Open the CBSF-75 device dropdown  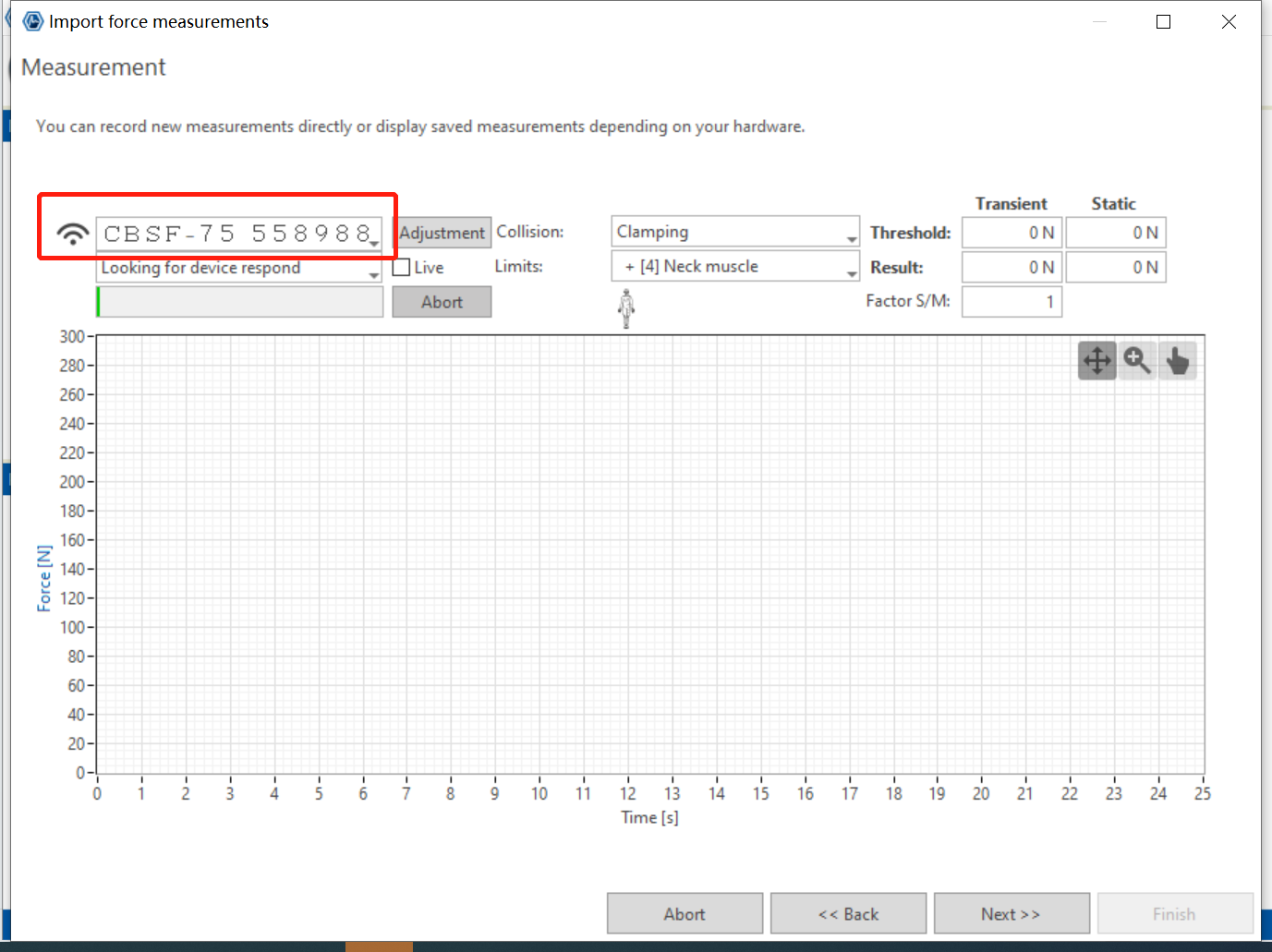tap(374, 241)
